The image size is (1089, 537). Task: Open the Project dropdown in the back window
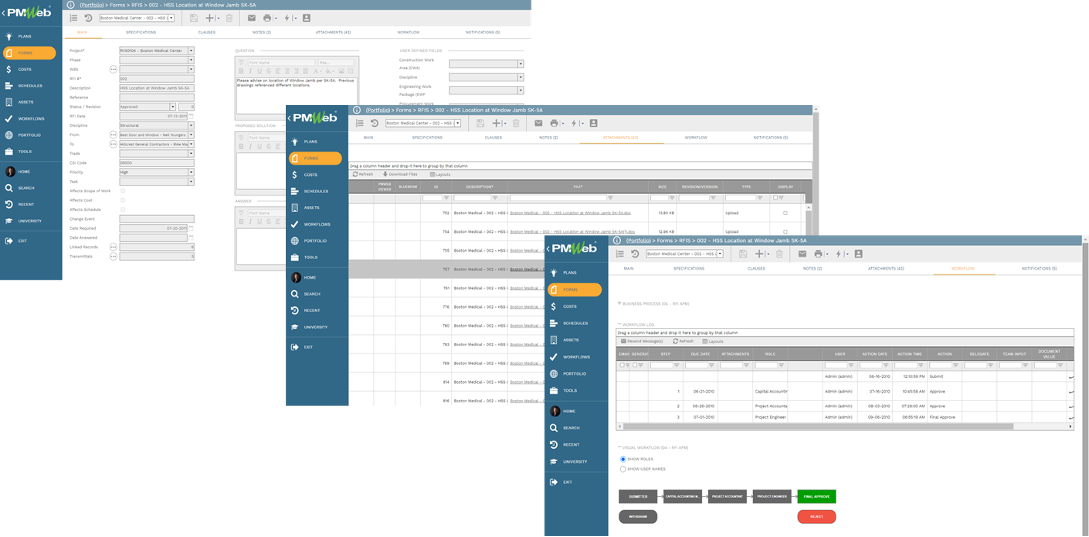(x=191, y=50)
